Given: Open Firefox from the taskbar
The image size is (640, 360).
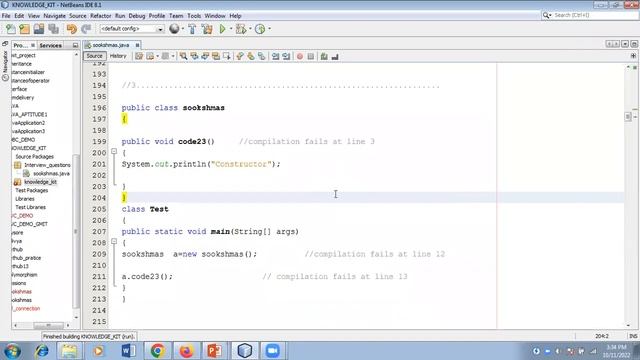Looking at the screenshot, I should coord(186,351).
